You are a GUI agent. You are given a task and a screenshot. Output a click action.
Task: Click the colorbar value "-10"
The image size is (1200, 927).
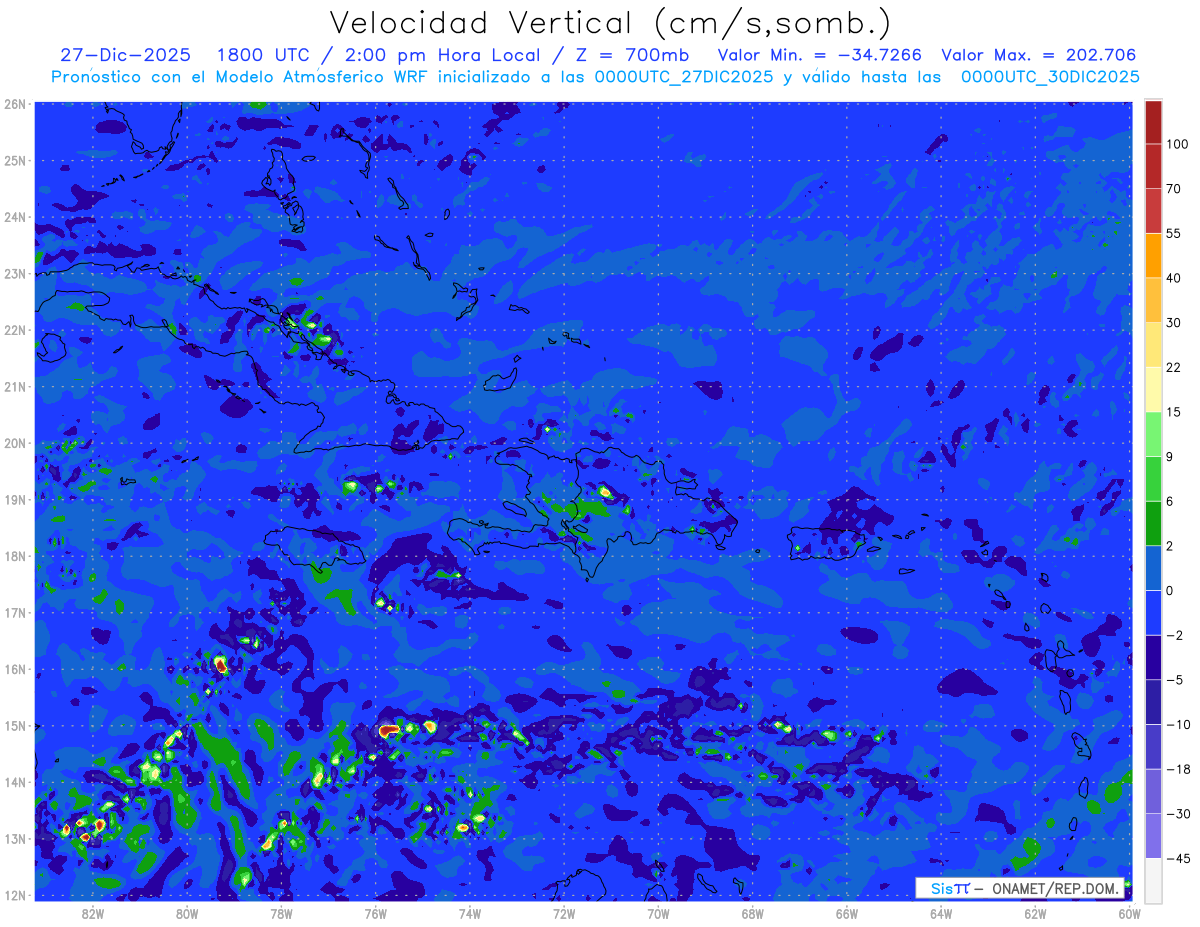(x=1178, y=725)
